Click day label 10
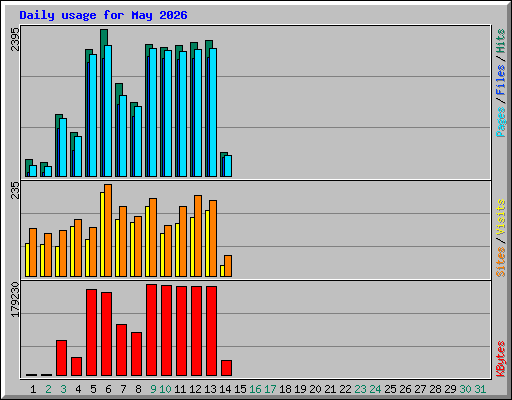The width and height of the screenshot is (512, 400). pyautogui.click(x=165, y=389)
